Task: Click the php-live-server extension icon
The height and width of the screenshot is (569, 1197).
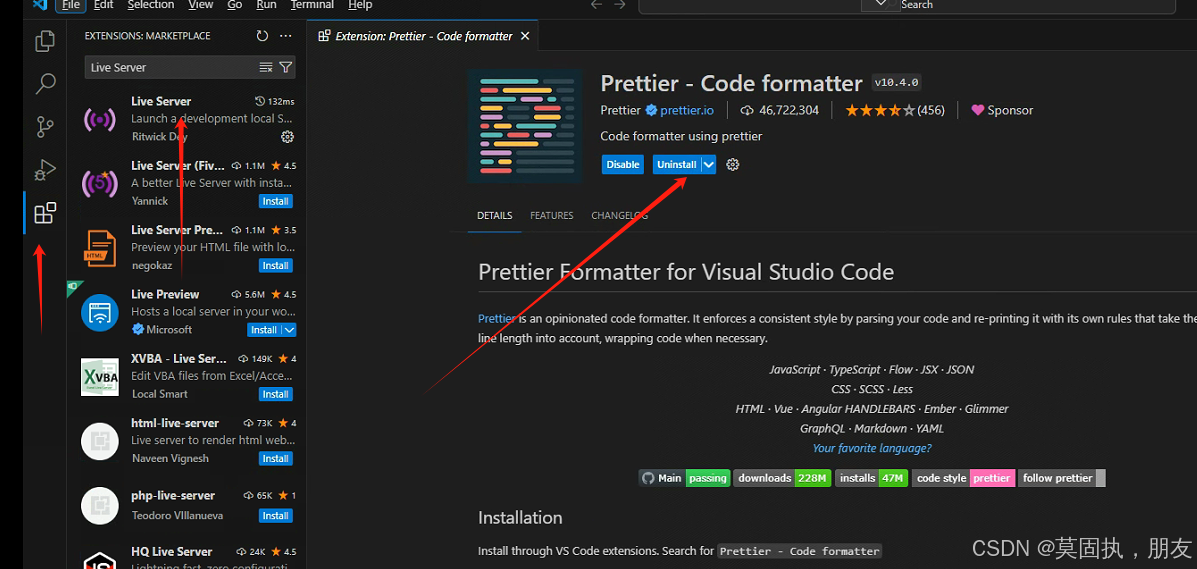Action: click(99, 506)
